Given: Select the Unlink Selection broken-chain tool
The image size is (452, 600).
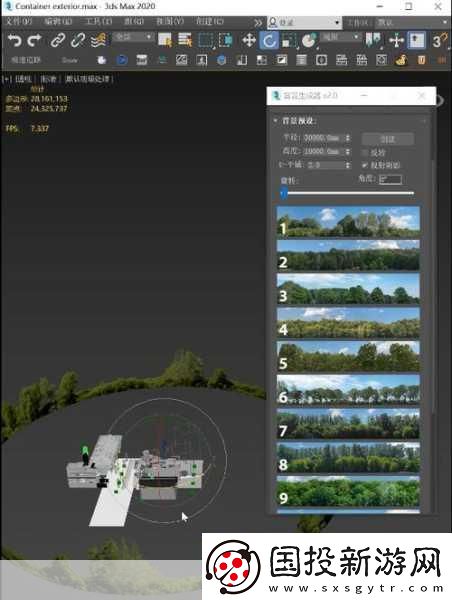Looking at the screenshot, I should [x=78, y=40].
